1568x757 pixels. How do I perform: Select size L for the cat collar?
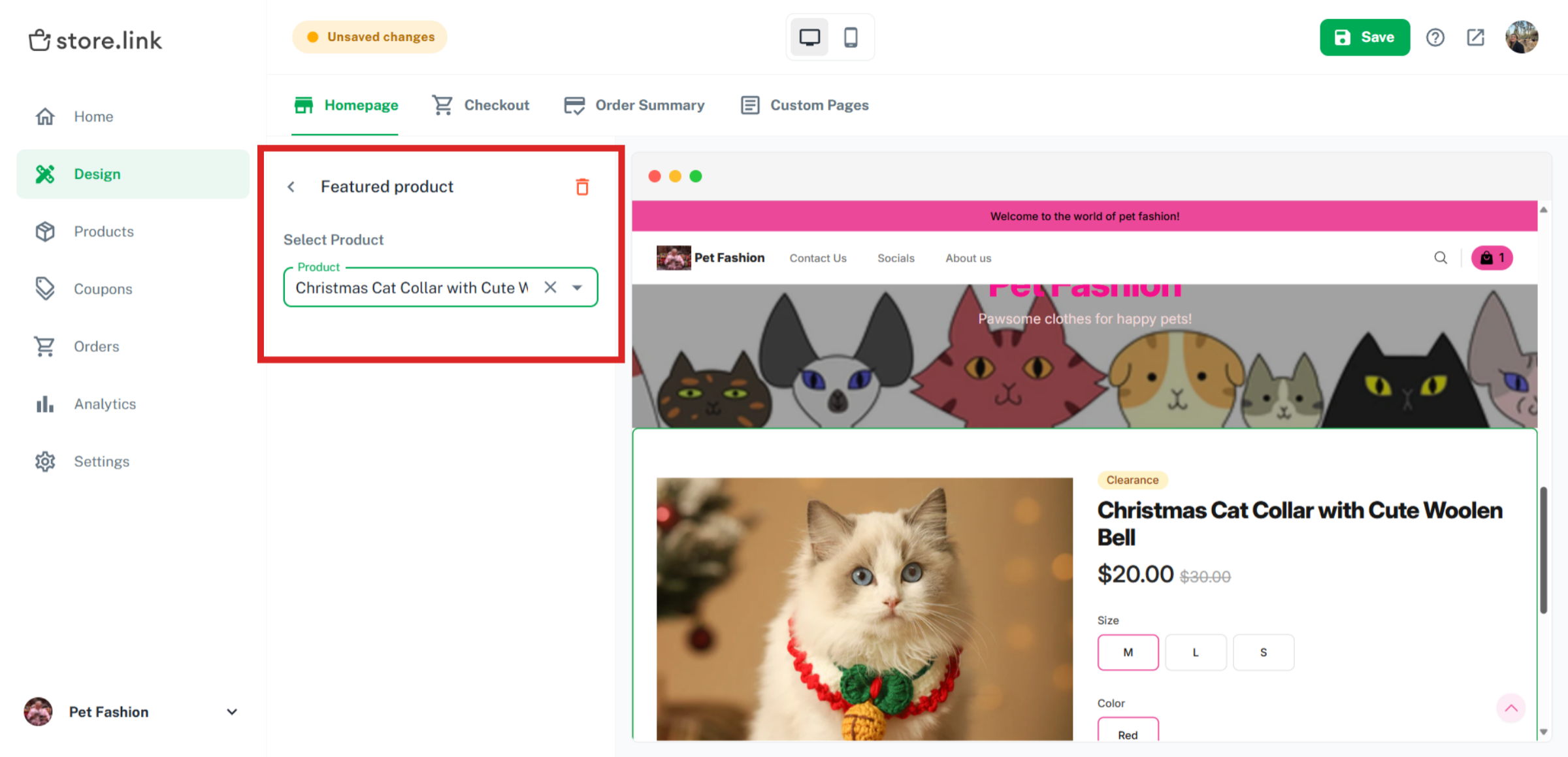coord(1196,652)
